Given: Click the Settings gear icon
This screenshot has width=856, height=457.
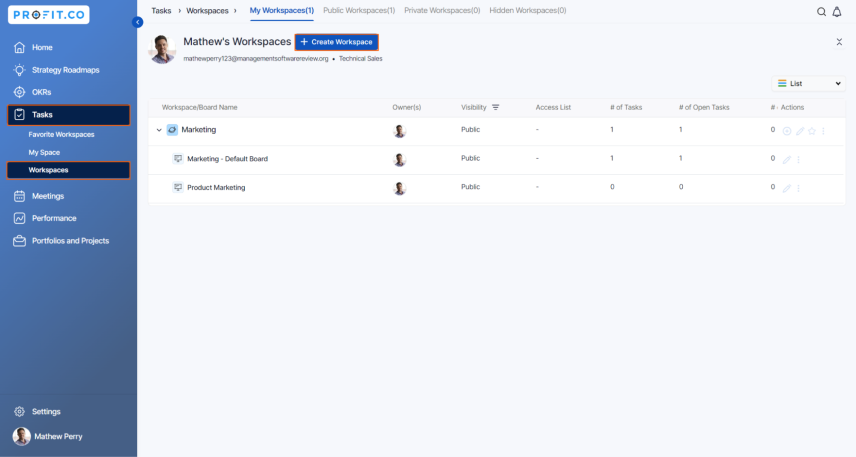Looking at the screenshot, I should tap(20, 412).
